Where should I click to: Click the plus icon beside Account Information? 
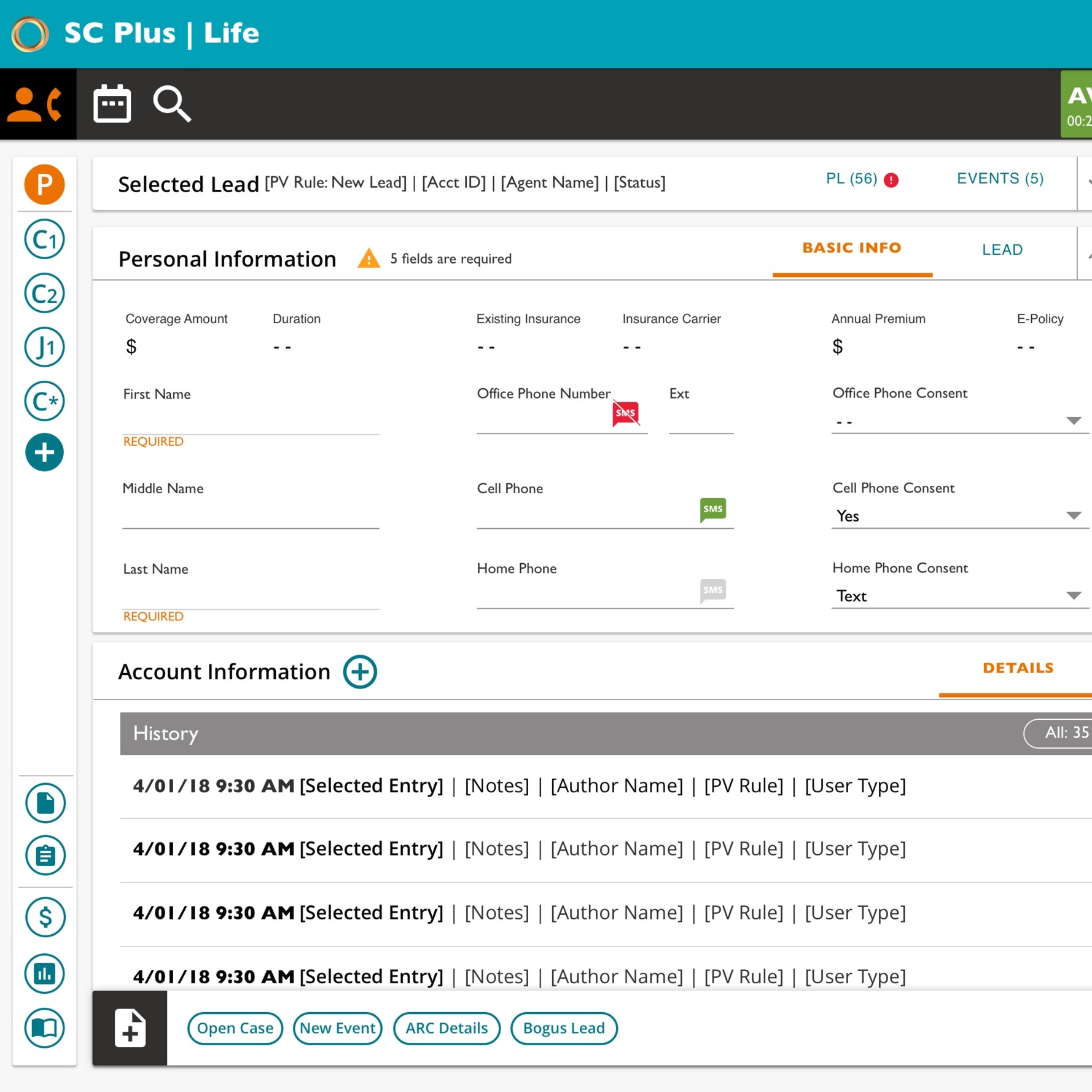[x=360, y=672]
